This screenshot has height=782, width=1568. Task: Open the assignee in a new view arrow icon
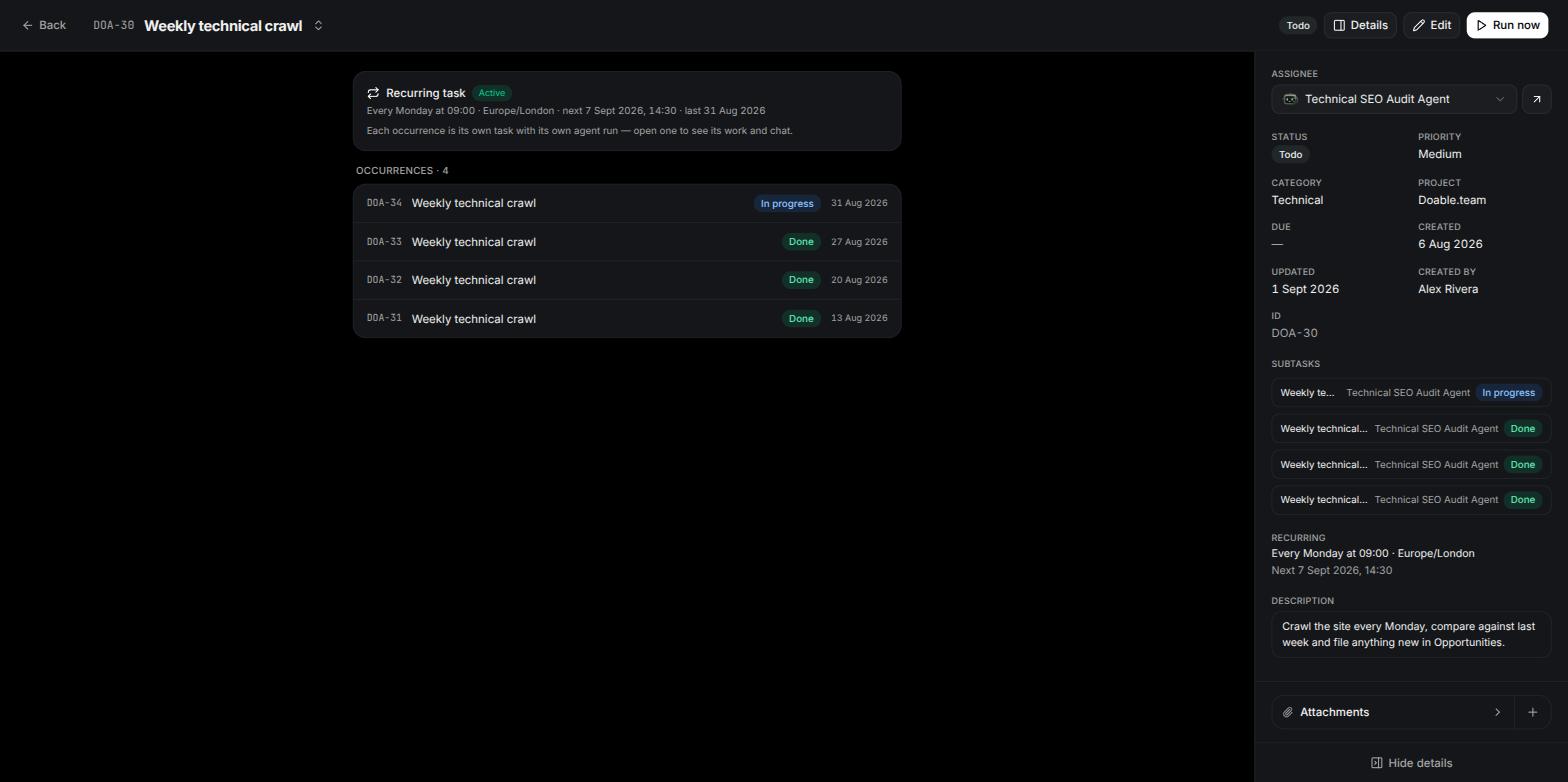1536,99
